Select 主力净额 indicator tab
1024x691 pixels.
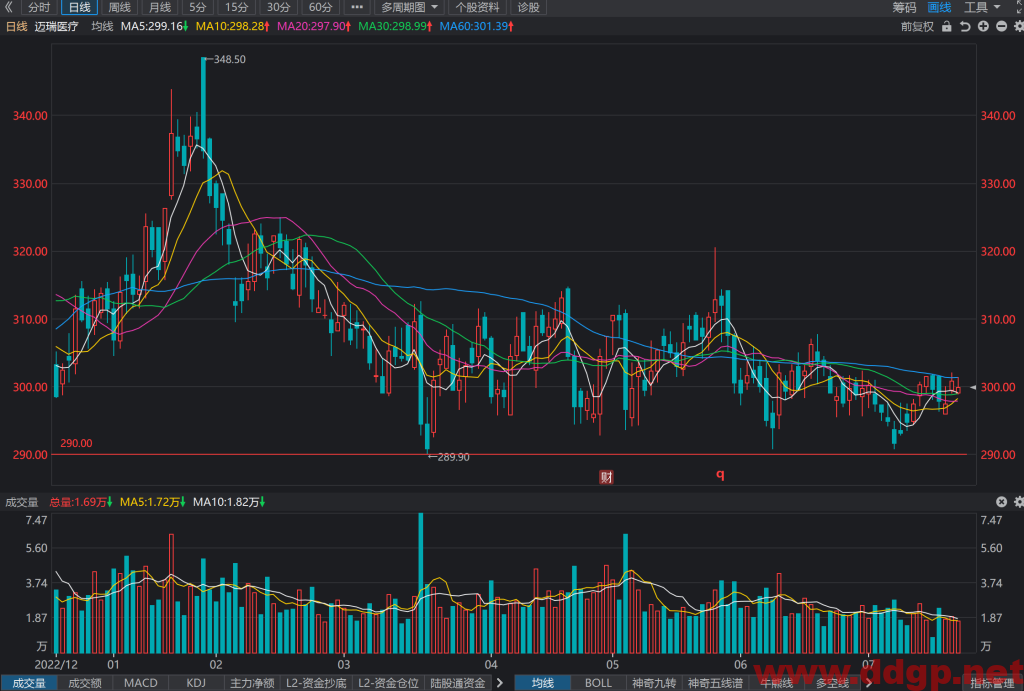click(252, 683)
